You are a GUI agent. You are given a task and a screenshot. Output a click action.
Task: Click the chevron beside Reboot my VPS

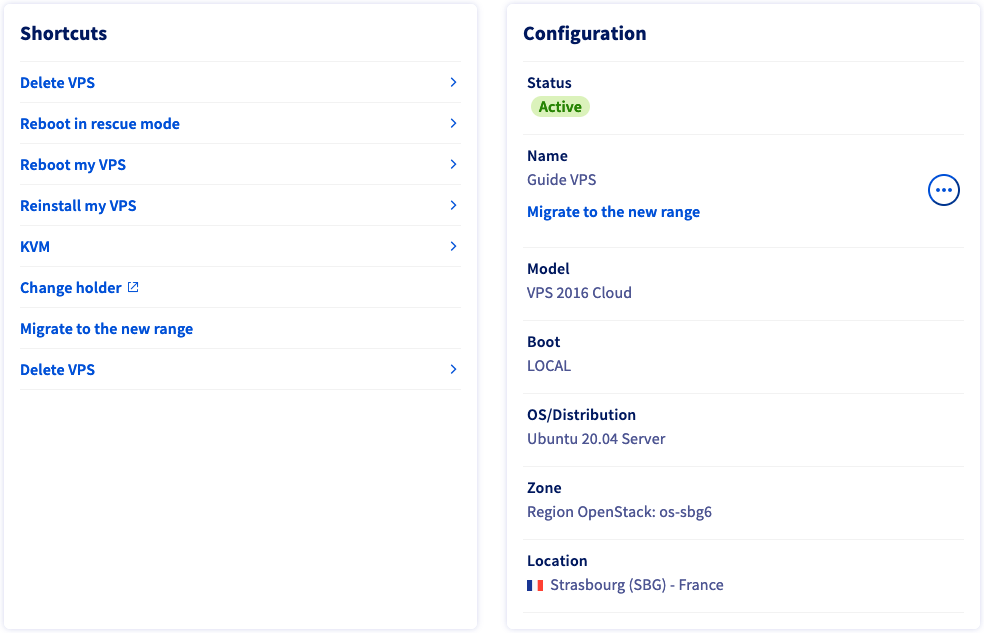pos(453,164)
